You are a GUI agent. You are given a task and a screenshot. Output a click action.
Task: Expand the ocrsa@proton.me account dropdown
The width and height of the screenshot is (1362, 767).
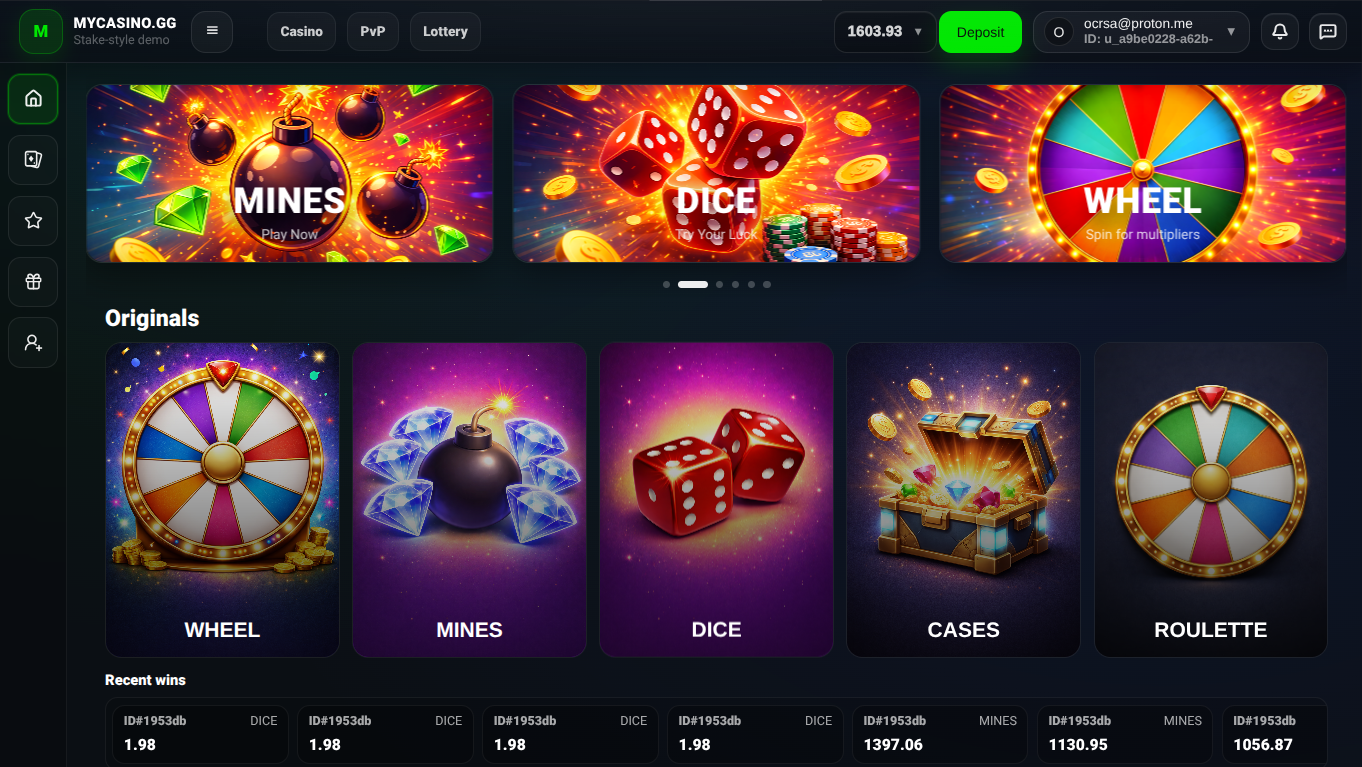(1141, 32)
